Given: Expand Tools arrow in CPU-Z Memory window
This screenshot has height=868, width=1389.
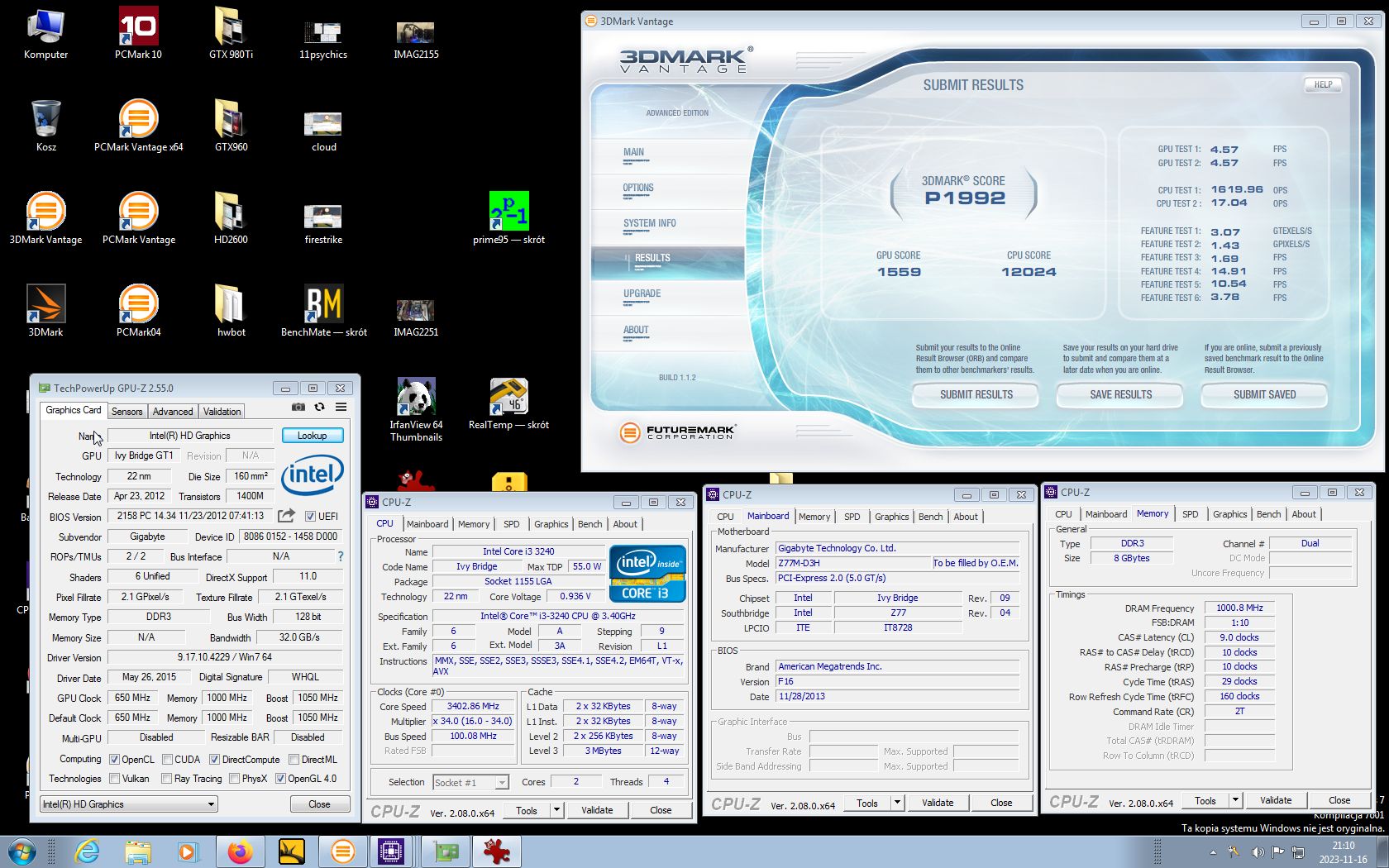Looking at the screenshot, I should click(x=1235, y=799).
